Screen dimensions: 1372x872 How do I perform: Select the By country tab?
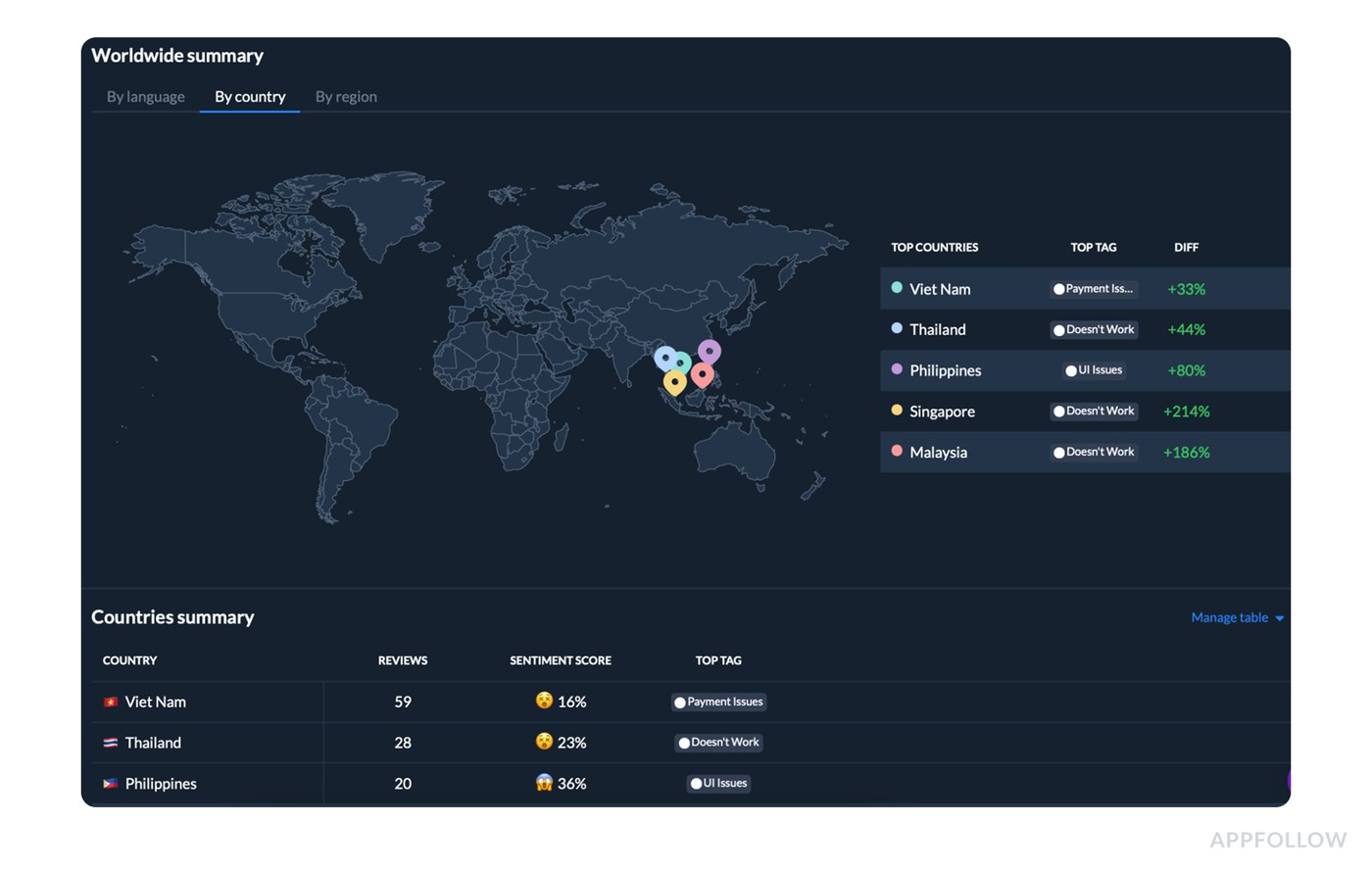250,96
